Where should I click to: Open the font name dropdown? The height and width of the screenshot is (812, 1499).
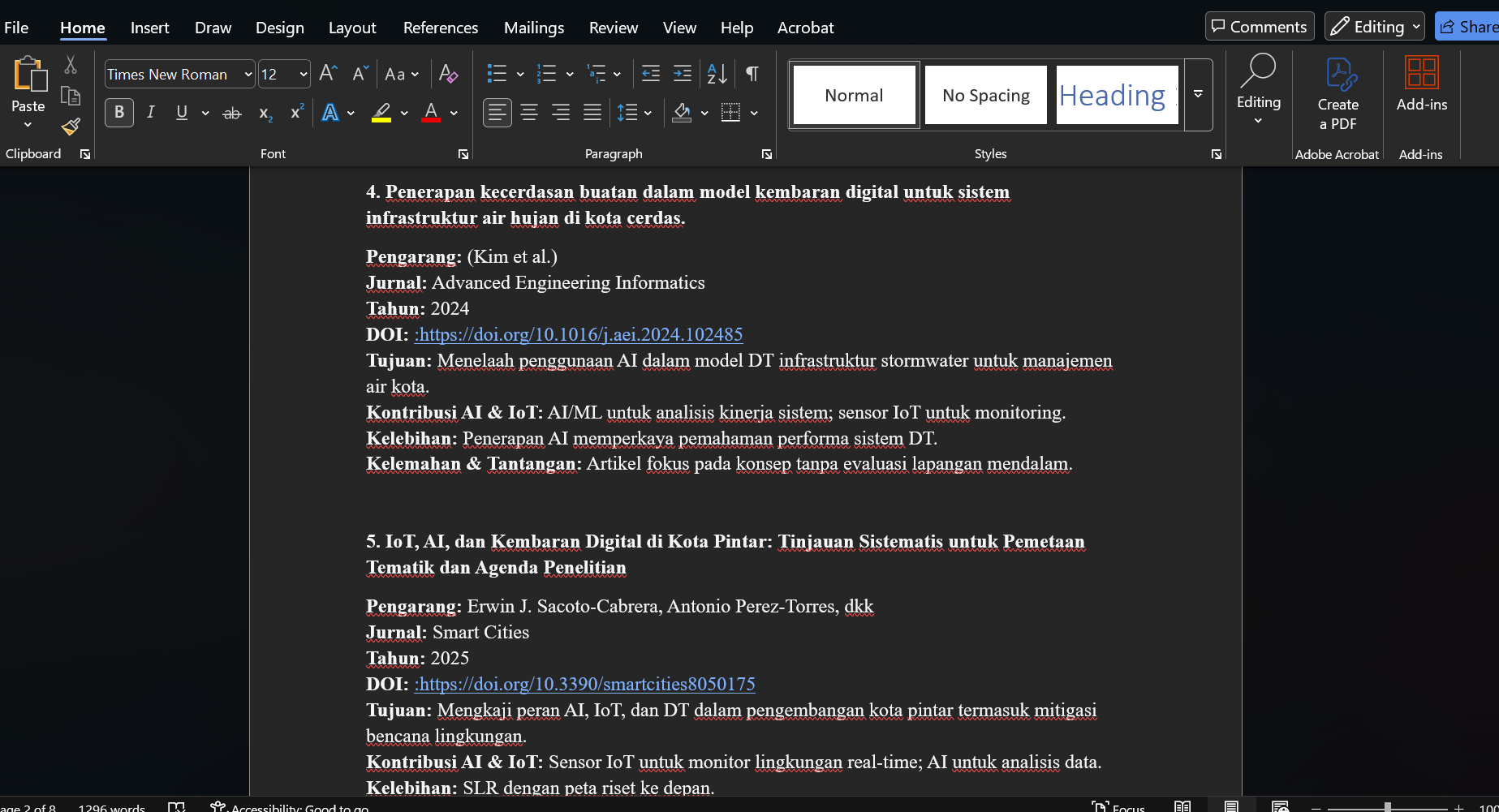[248, 75]
